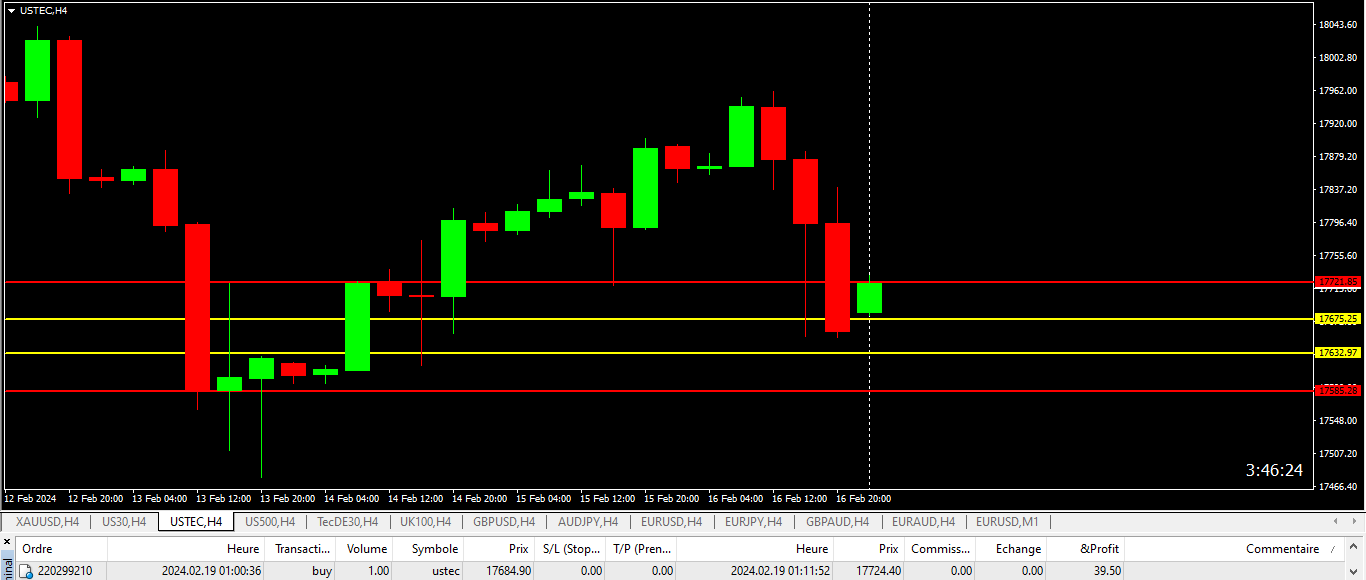This screenshot has width=1366, height=580.
Task: Click close time 2024.02.19 01:11:52
Action: [x=780, y=571]
